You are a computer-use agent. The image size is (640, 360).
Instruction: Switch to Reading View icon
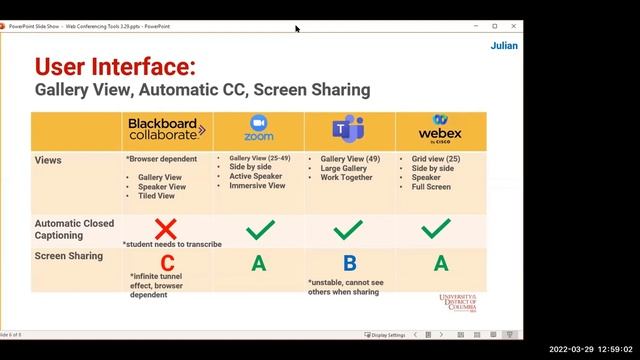pyautogui.click(x=493, y=335)
